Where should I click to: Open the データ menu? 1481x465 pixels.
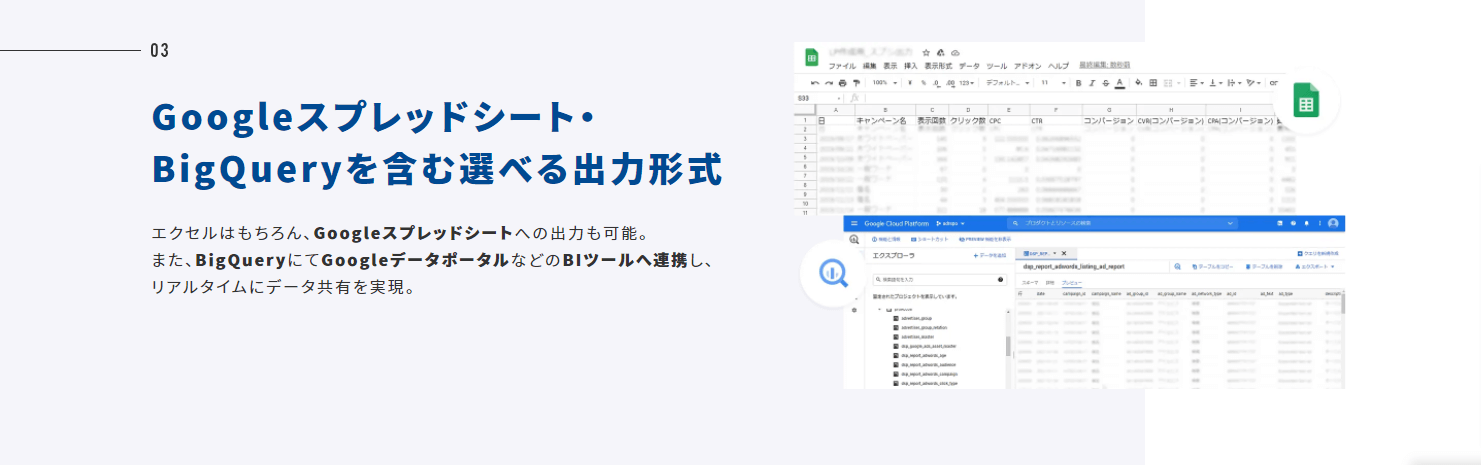pyautogui.click(x=969, y=66)
